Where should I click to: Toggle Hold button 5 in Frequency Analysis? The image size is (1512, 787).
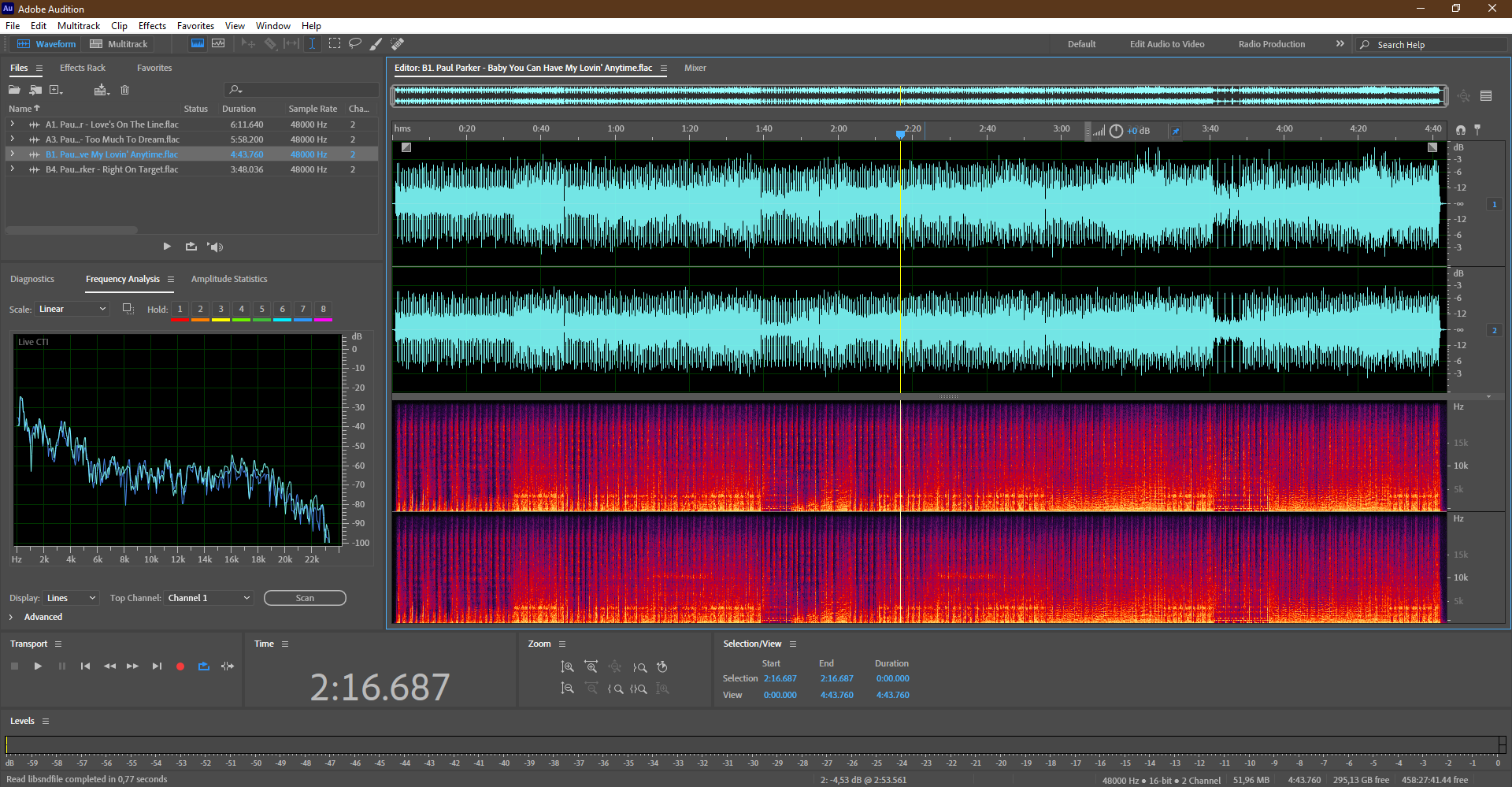click(262, 310)
